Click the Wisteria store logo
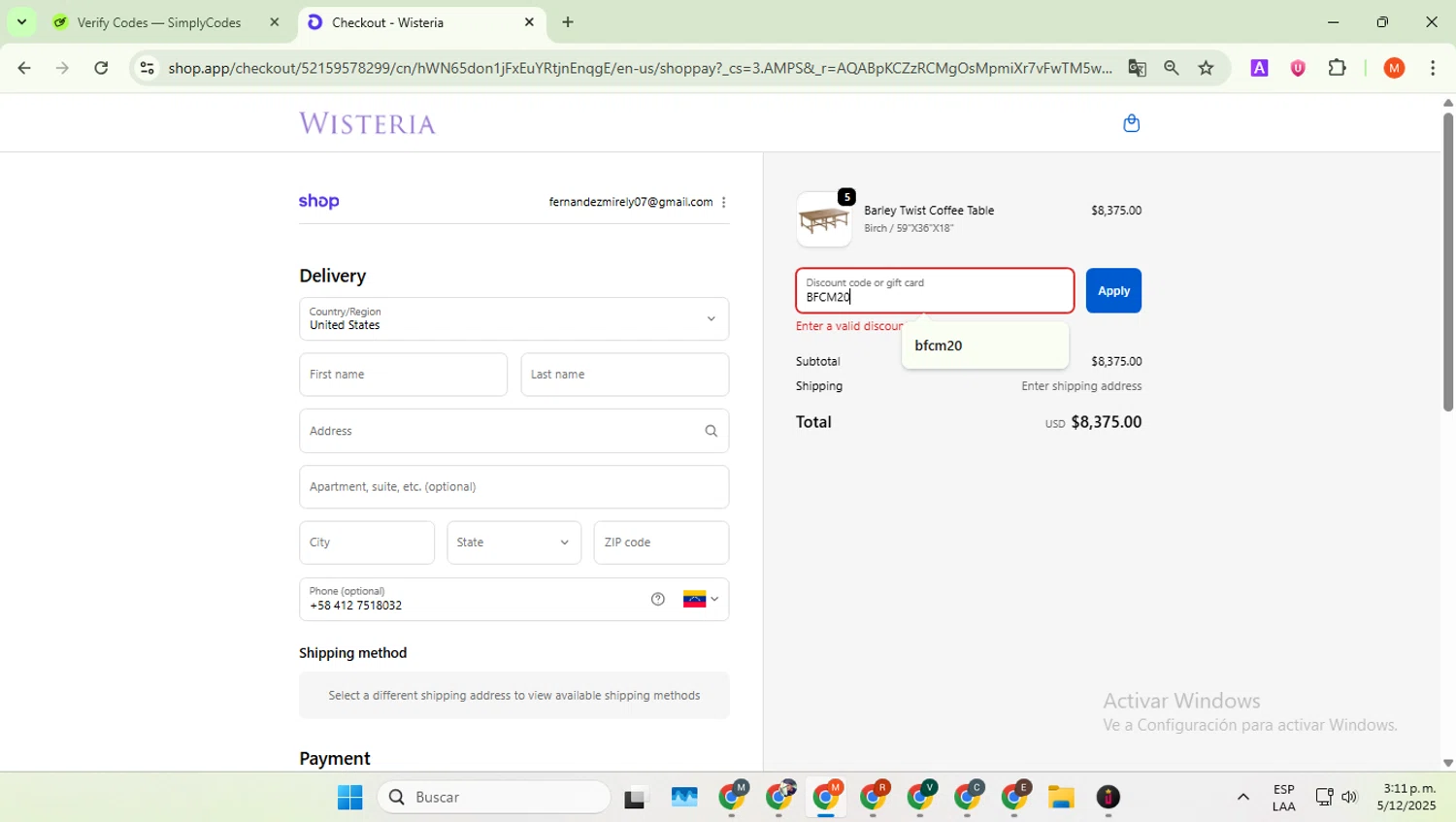This screenshot has width=1456, height=822. tap(368, 123)
